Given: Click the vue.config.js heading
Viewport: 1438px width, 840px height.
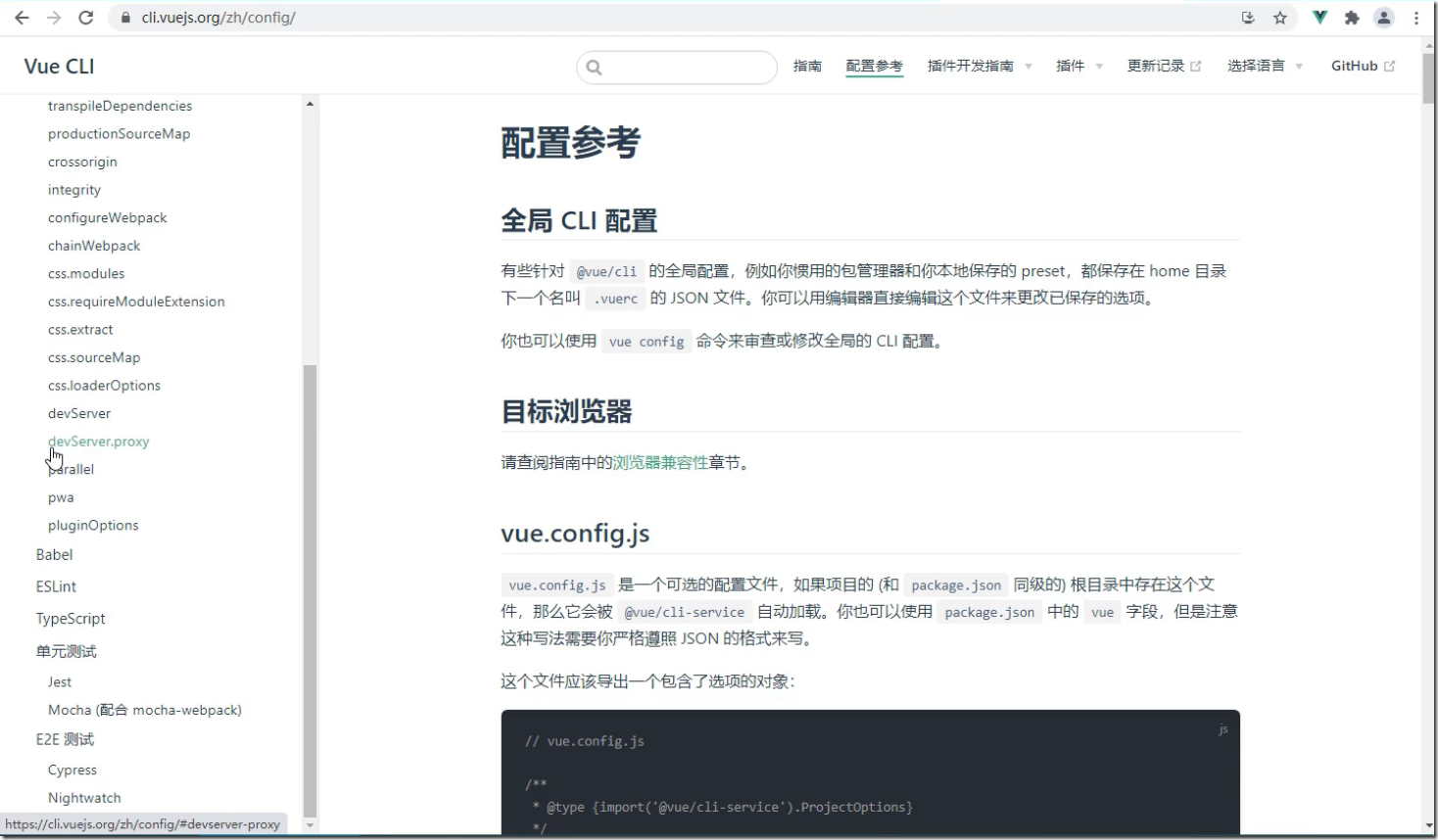Looking at the screenshot, I should click(575, 534).
